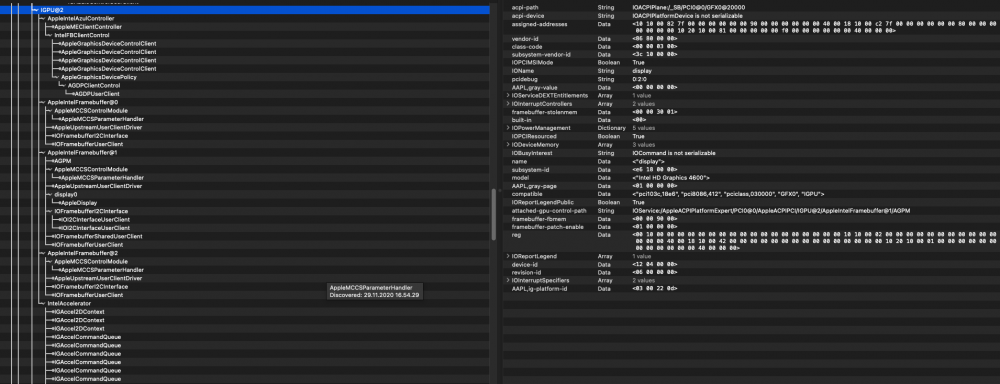Select the built-in property row
The width and height of the screenshot is (1000, 384).
[x=751, y=120]
